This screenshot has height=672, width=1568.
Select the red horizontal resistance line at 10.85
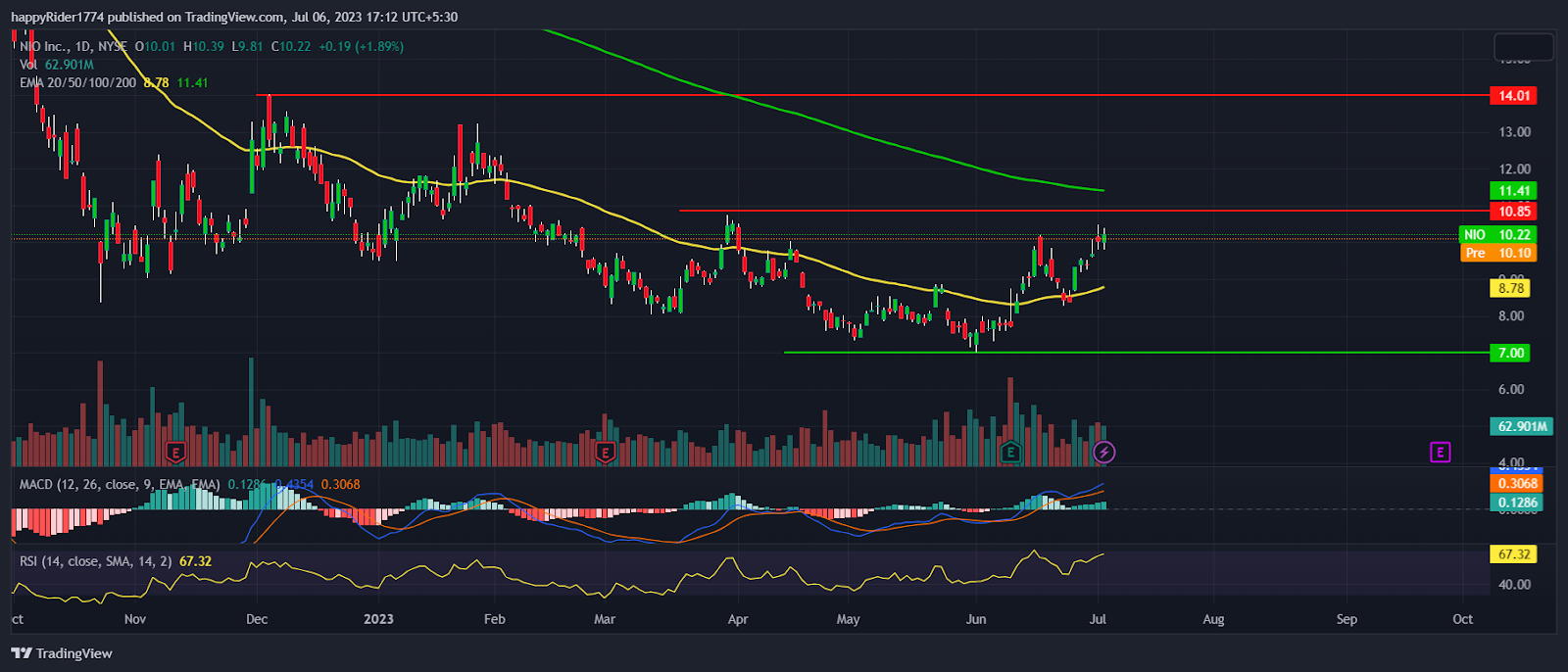click(1083, 211)
